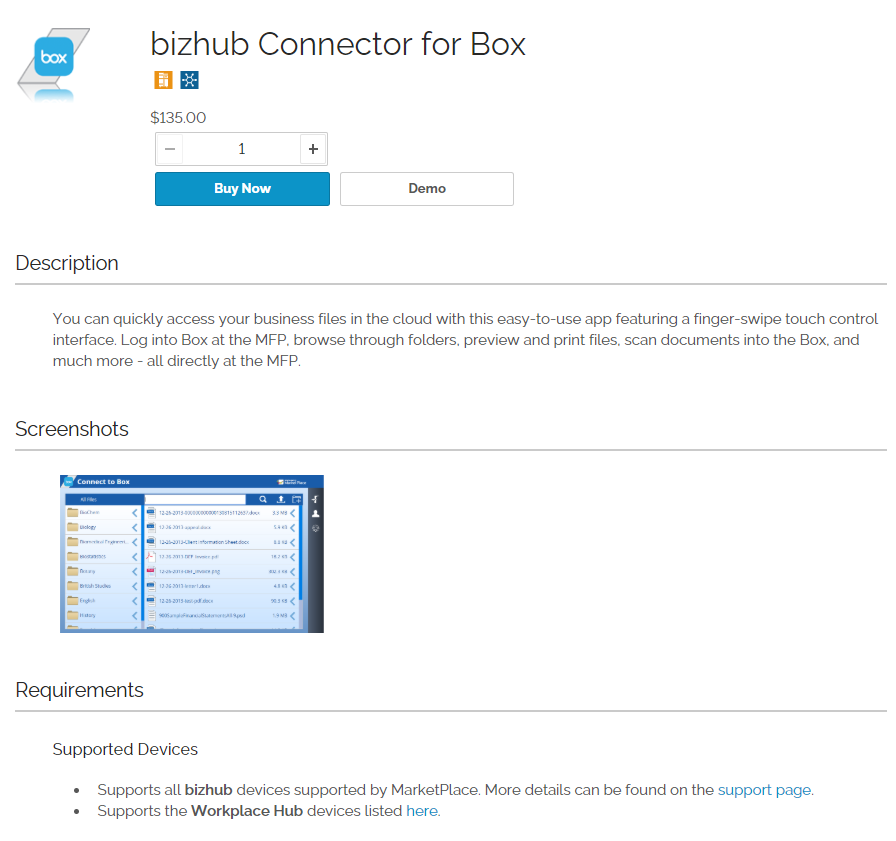Open the Demo version
Viewport: 896px width, 841px height.
coord(426,189)
